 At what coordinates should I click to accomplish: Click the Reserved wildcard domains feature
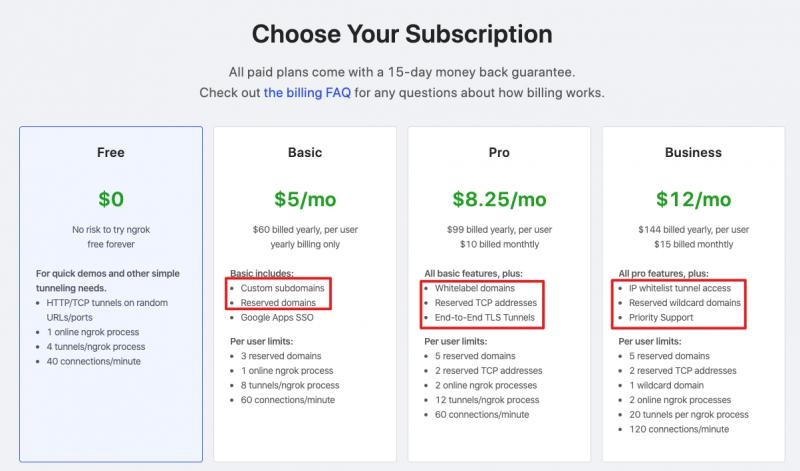[x=685, y=303]
